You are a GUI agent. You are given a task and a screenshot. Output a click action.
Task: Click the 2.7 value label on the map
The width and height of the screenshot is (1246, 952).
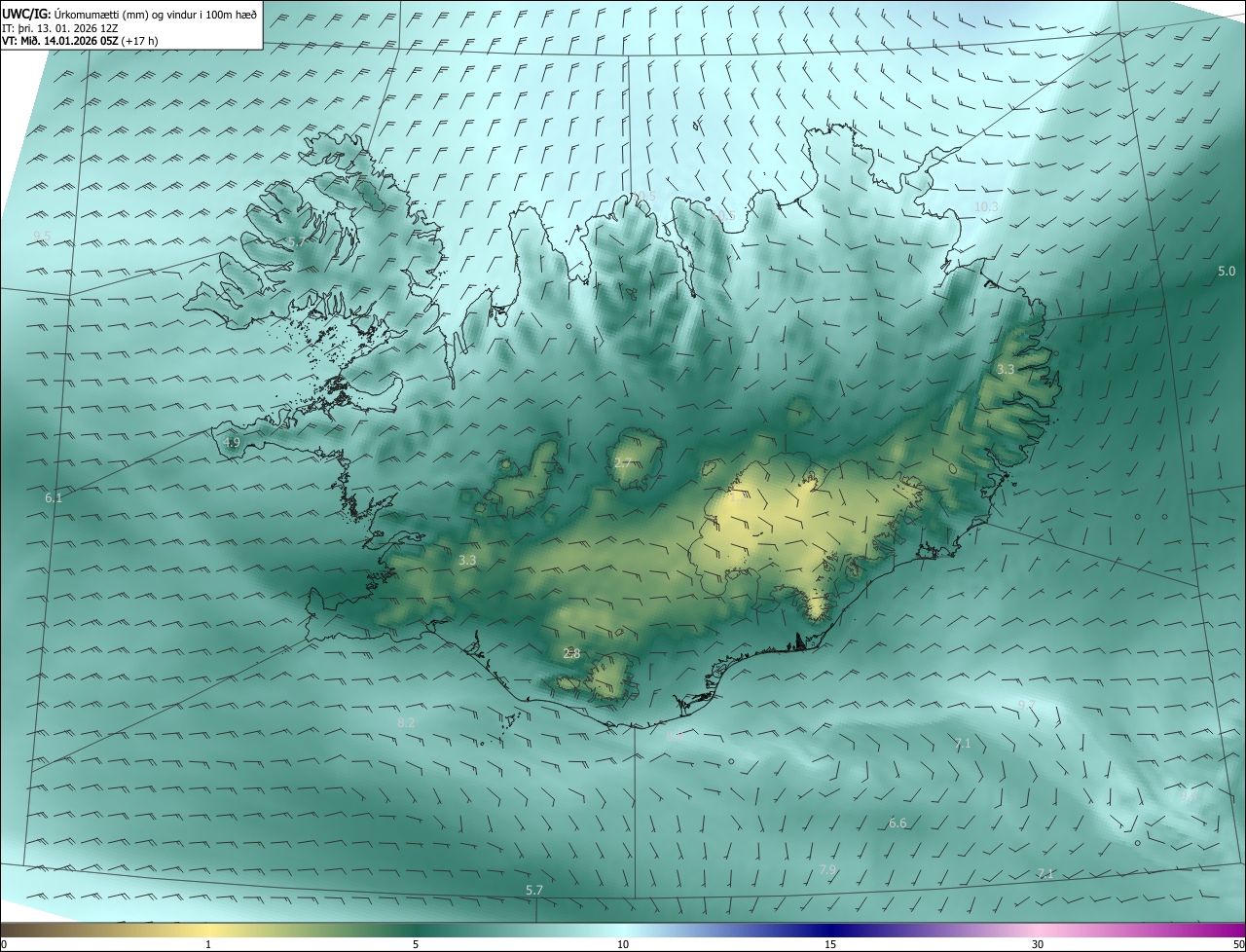(623, 462)
